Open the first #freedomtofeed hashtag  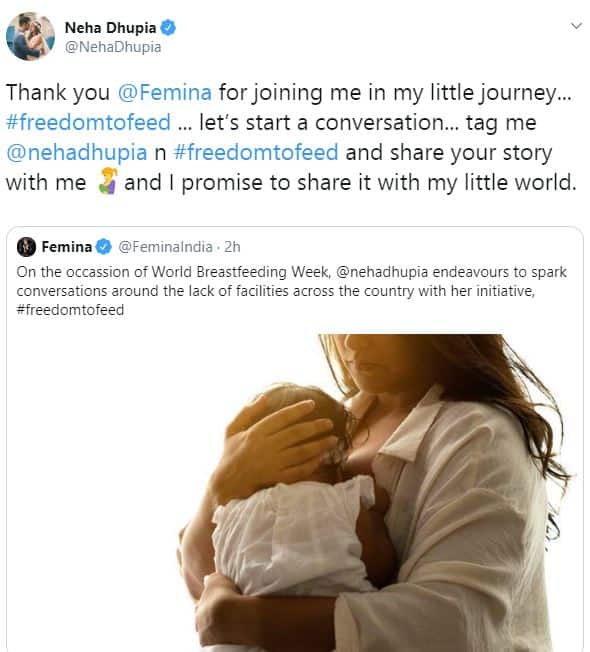(x=89, y=122)
